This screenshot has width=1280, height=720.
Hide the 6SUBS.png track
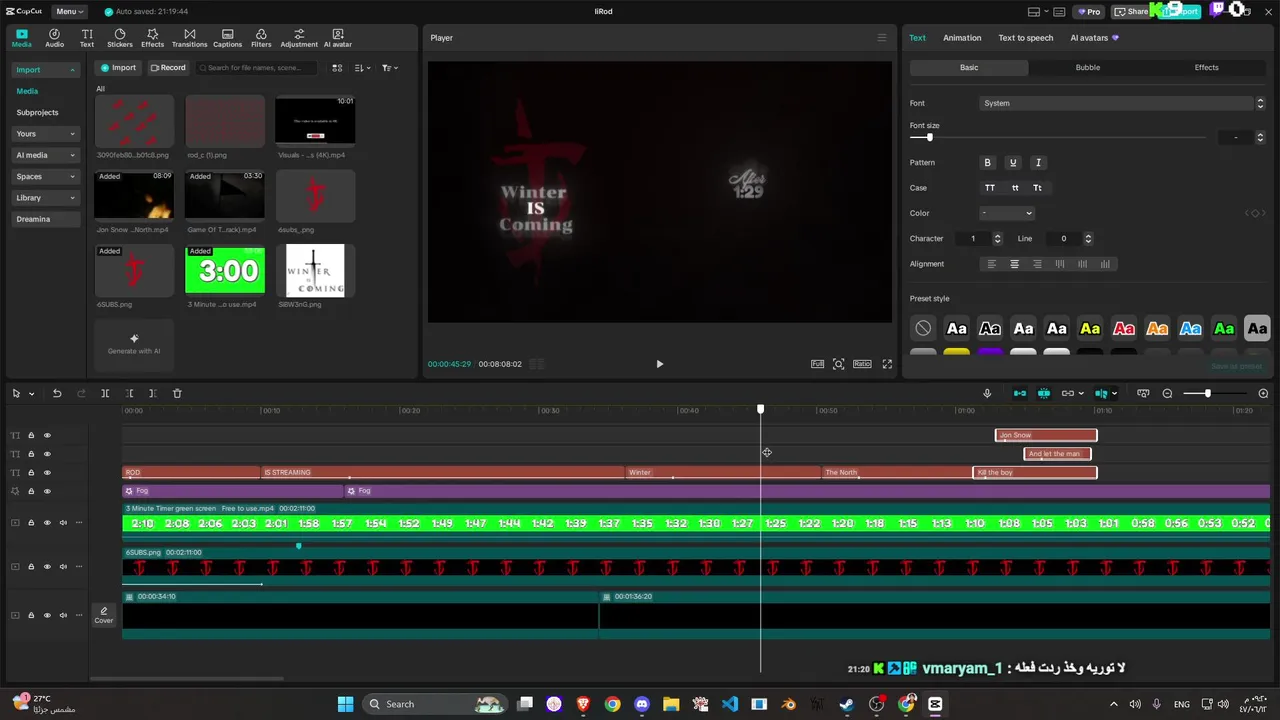(47, 566)
